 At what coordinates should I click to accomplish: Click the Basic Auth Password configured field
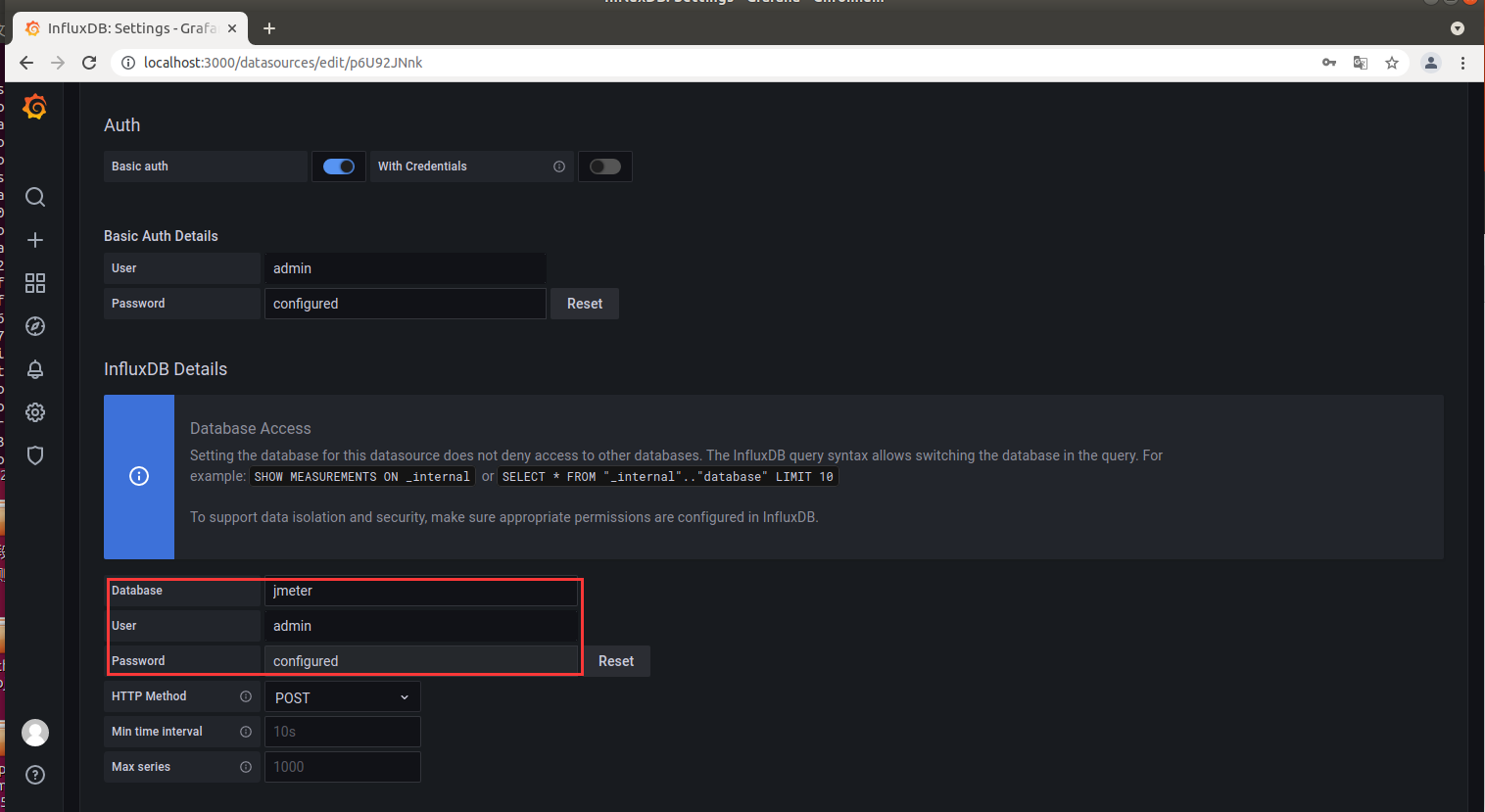[406, 304]
